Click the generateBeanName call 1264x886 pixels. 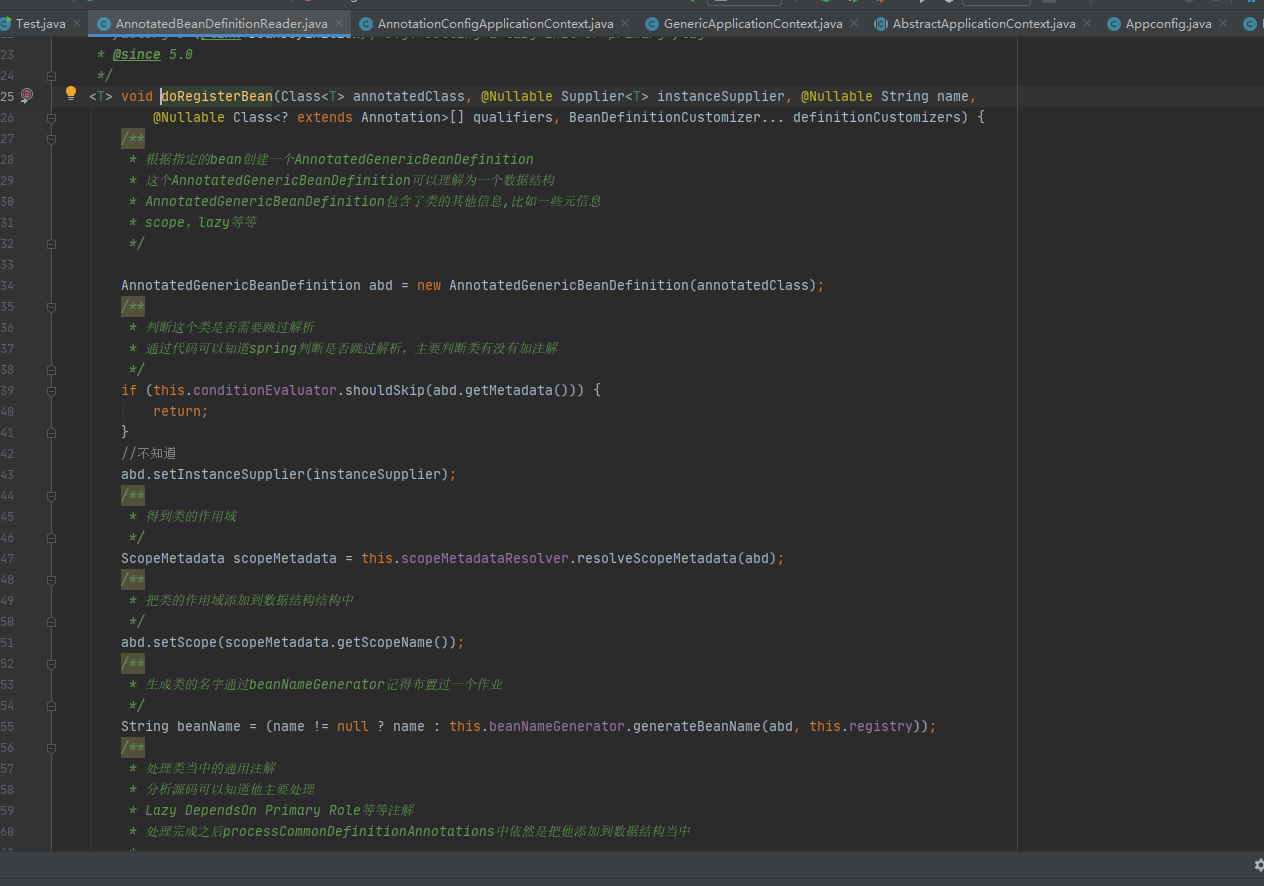(x=697, y=726)
